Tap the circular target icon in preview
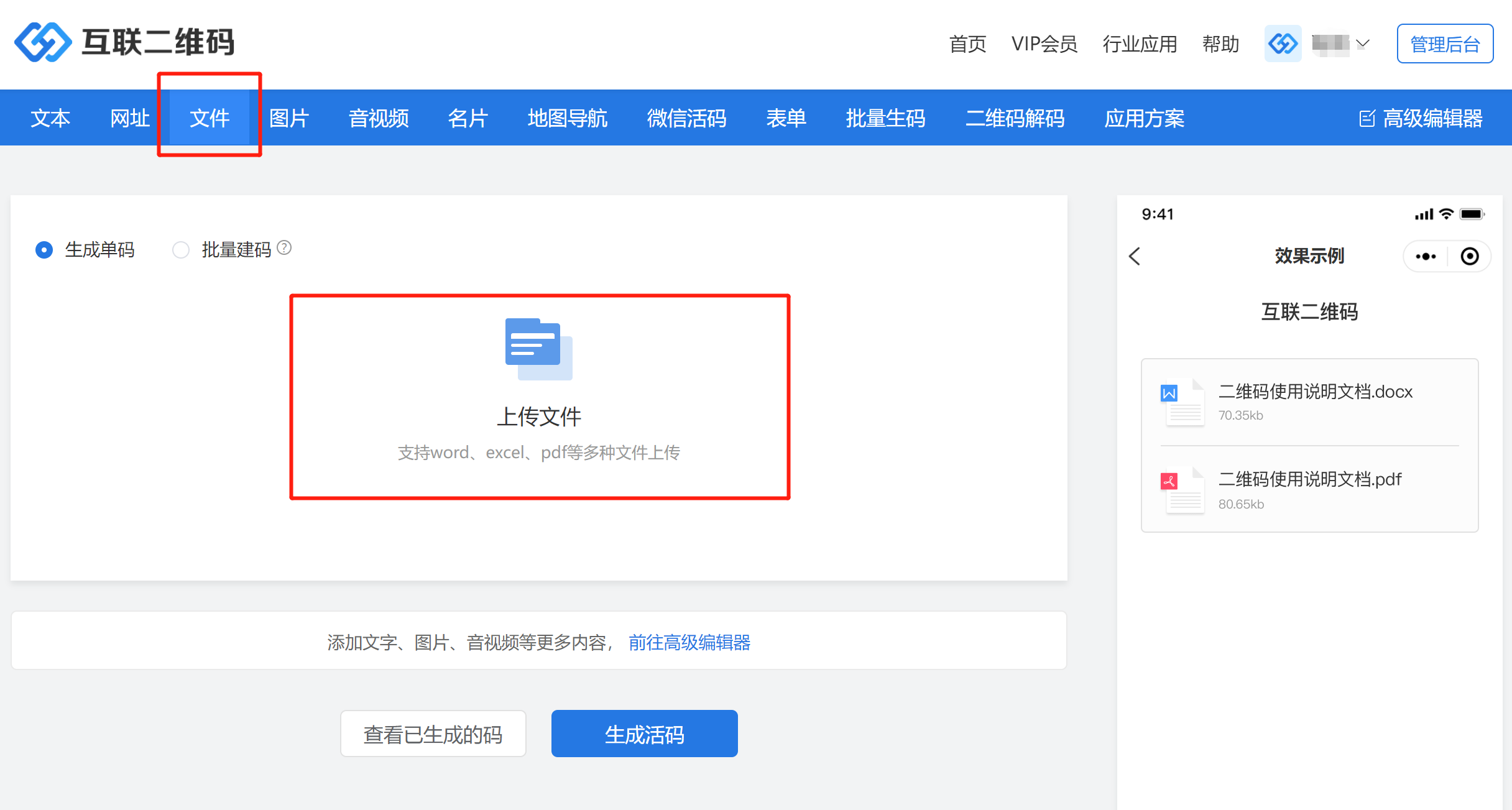 [1470, 256]
